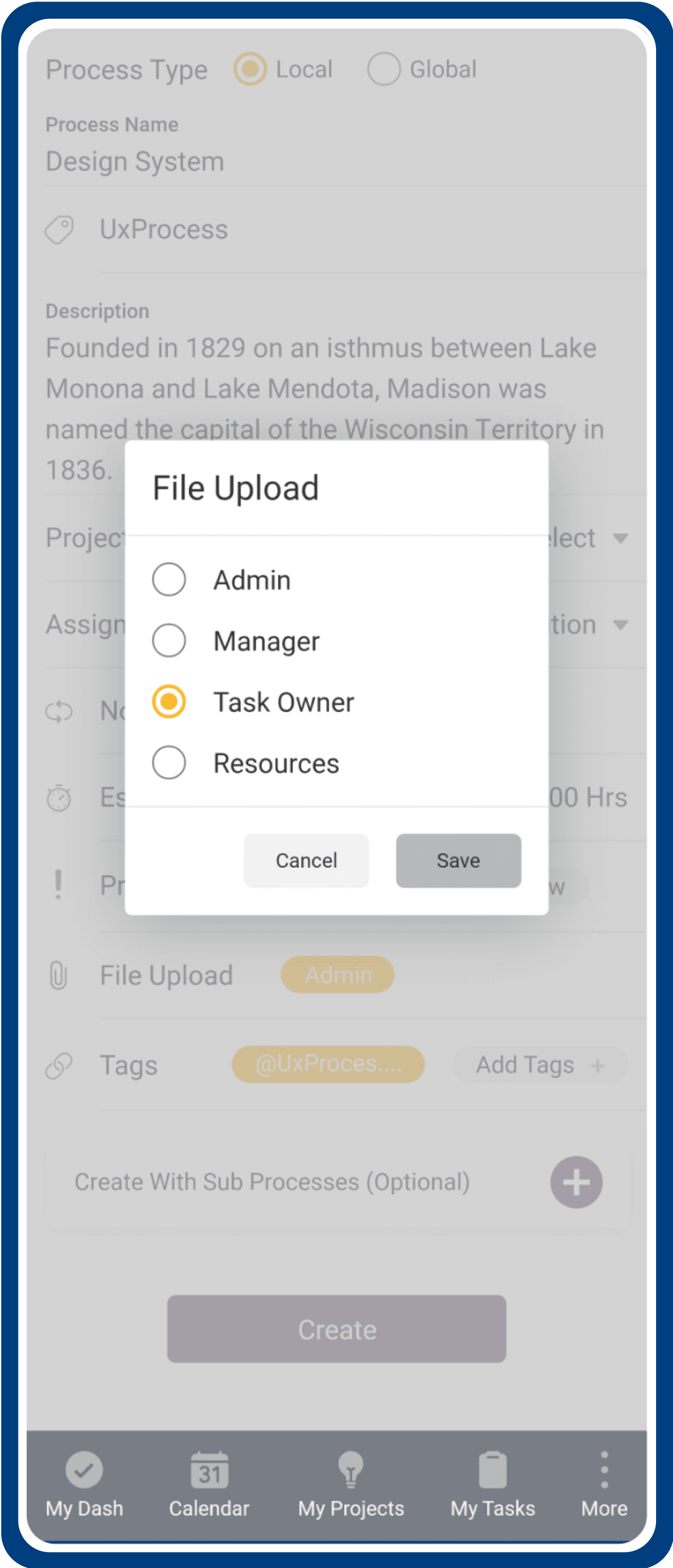Open the More three-dots menu

604,1470
